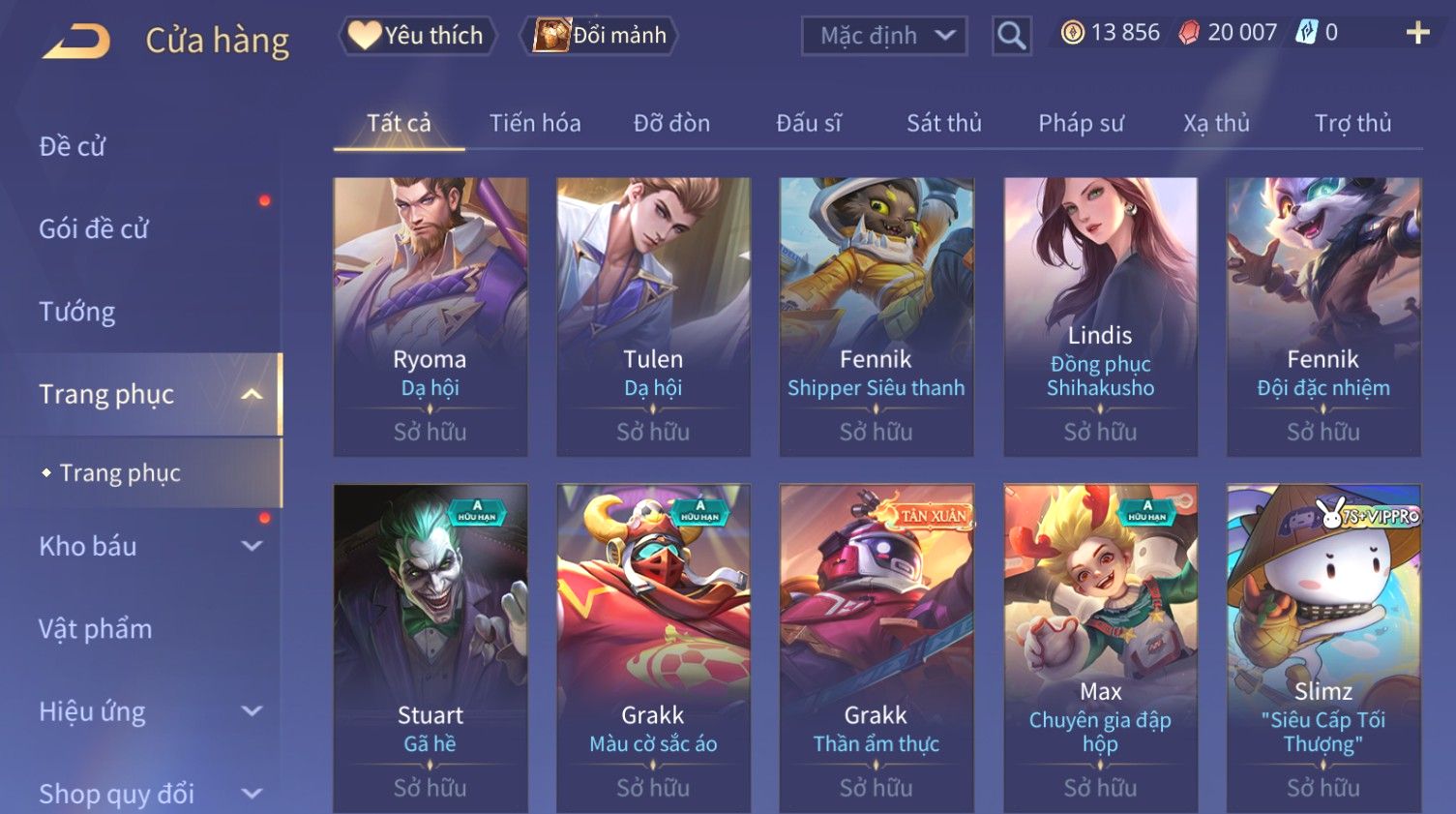The image size is (1456, 814).
Task: Open Đổi mảnh shard exchange chest
Action: (599, 35)
